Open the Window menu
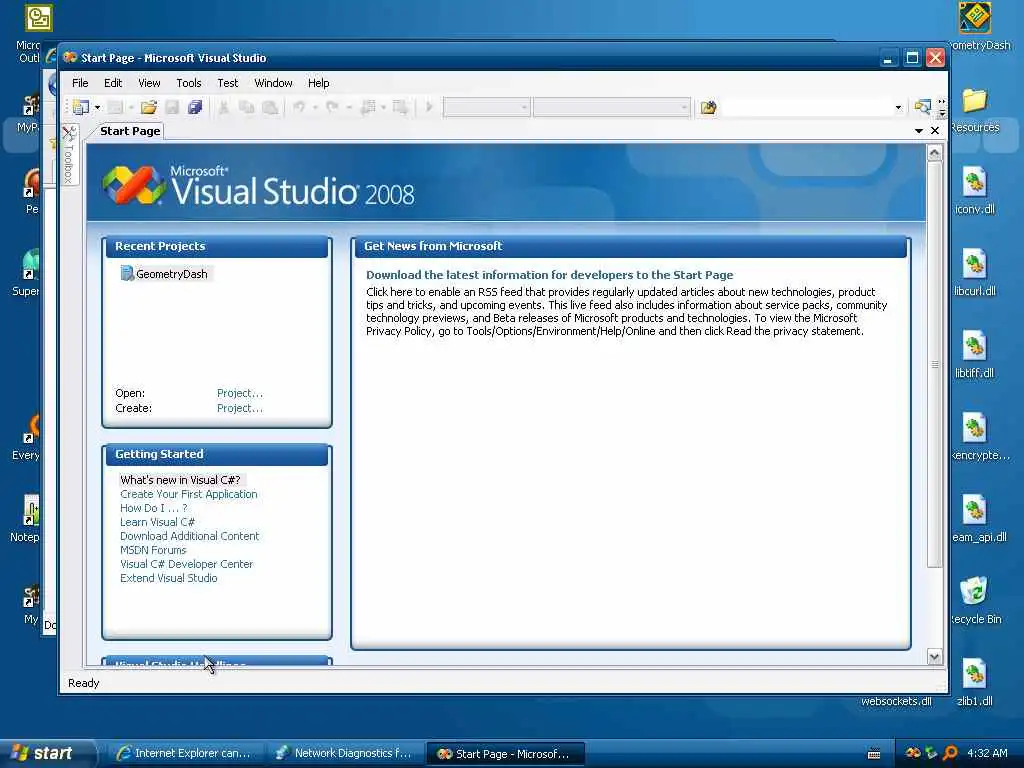 coord(273,83)
